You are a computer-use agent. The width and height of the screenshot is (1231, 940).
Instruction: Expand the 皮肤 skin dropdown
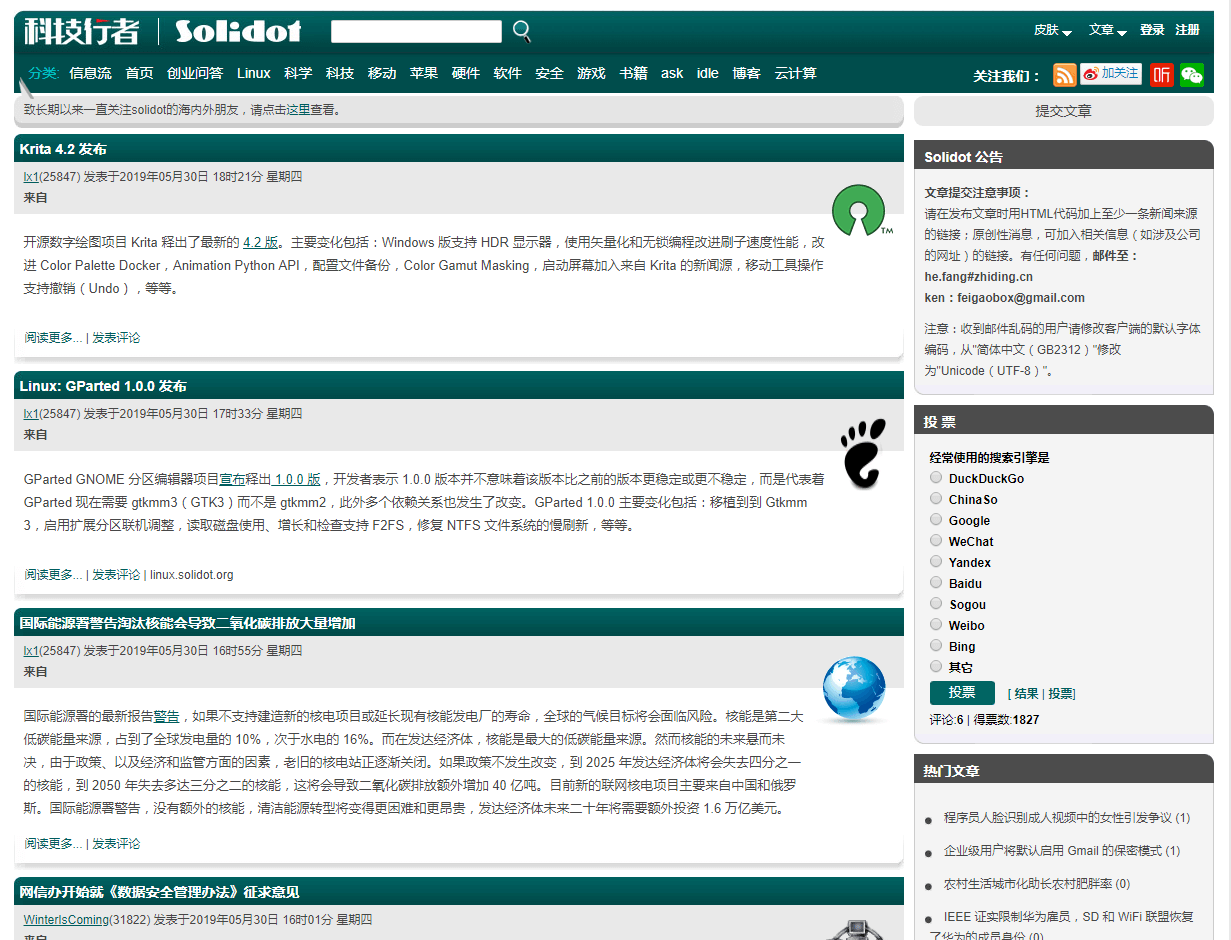1052,31
